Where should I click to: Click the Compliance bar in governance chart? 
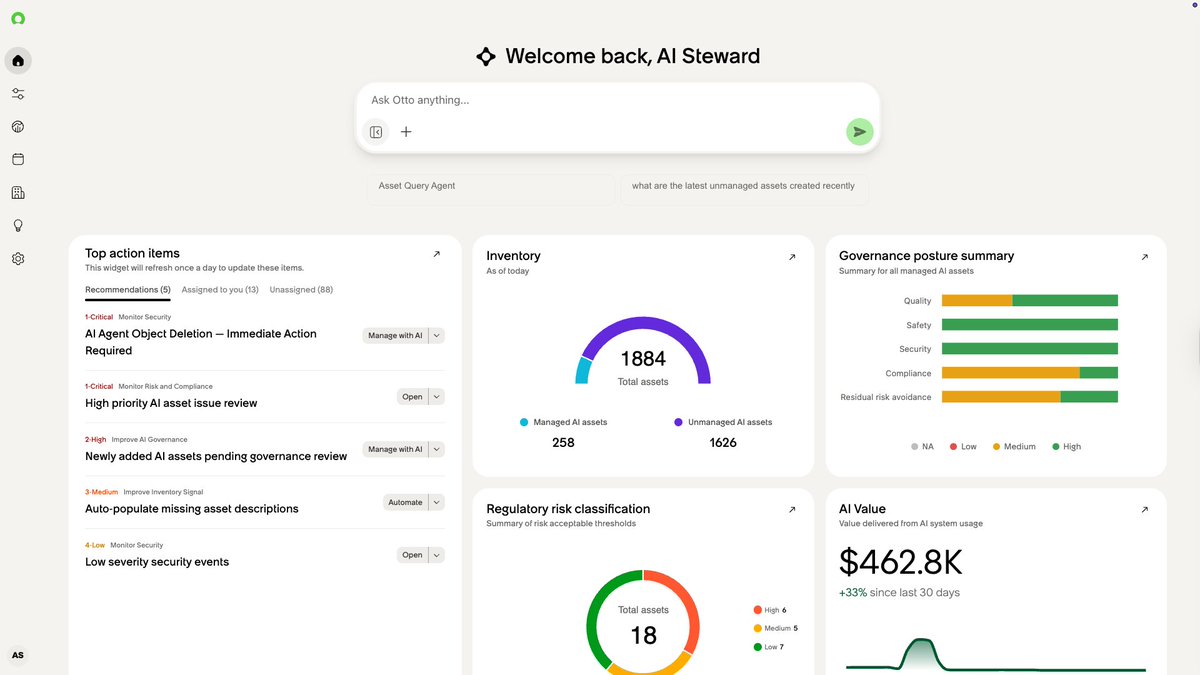(x=1030, y=373)
